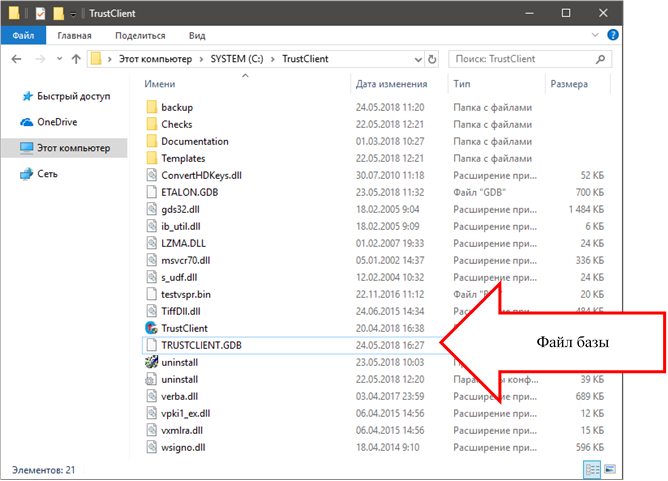Select the gds32.dll file icon
Image resolution: width=668 pixels, height=481 pixels.
(152, 209)
